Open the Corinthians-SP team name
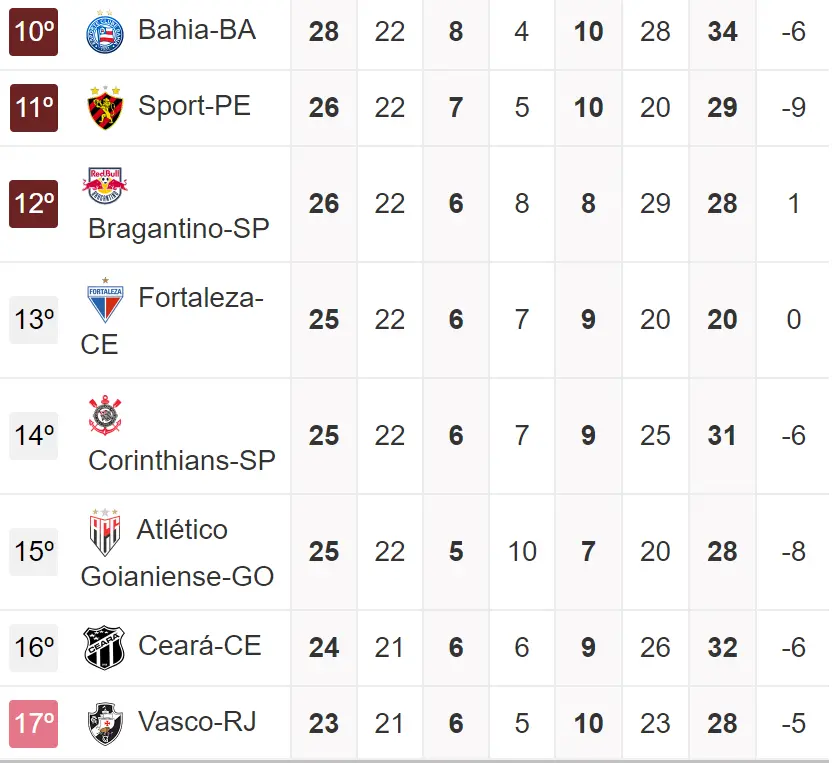This screenshot has height=763, width=832. click(181, 460)
